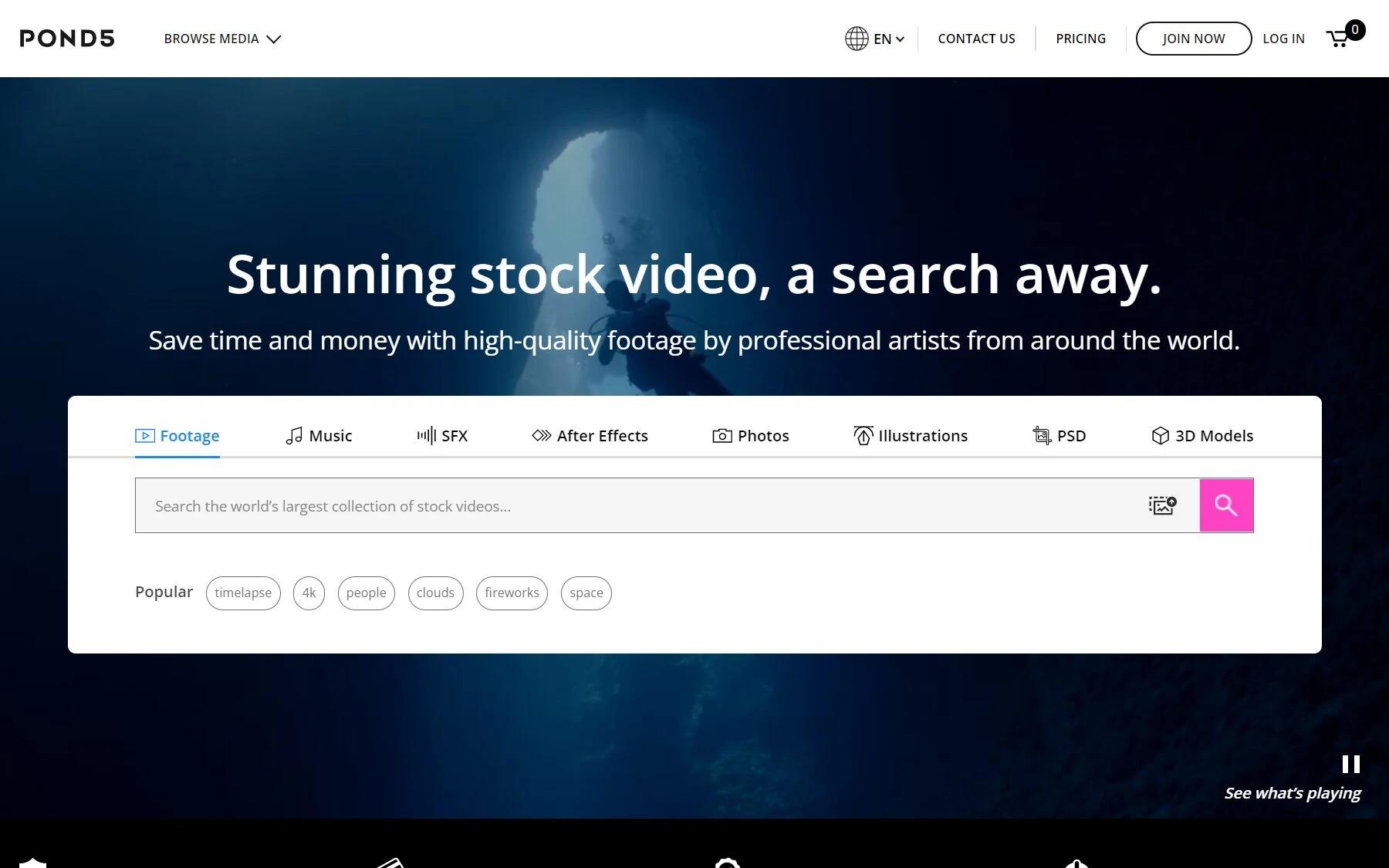Click the Log In link

pyautogui.click(x=1283, y=39)
